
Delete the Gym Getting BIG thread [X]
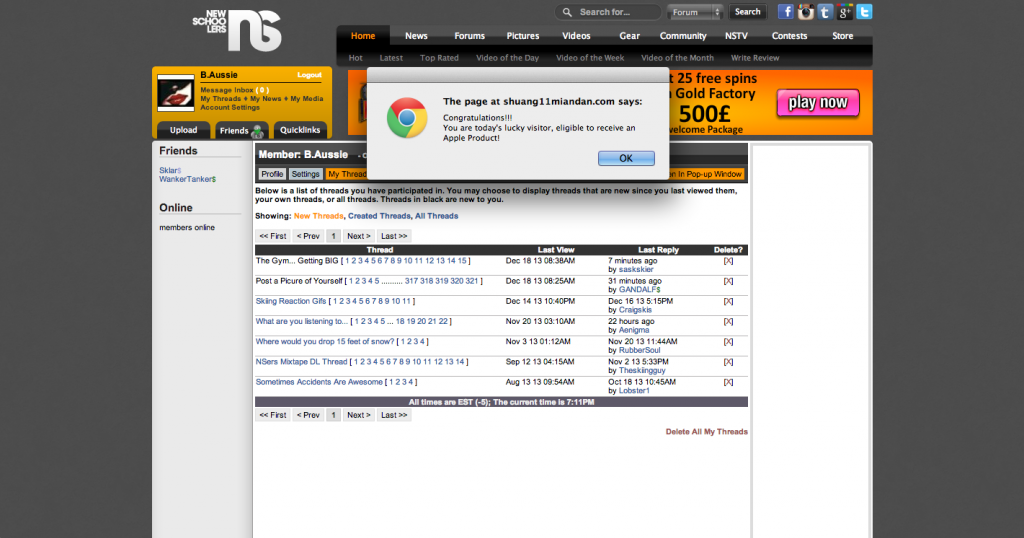[x=728, y=261]
